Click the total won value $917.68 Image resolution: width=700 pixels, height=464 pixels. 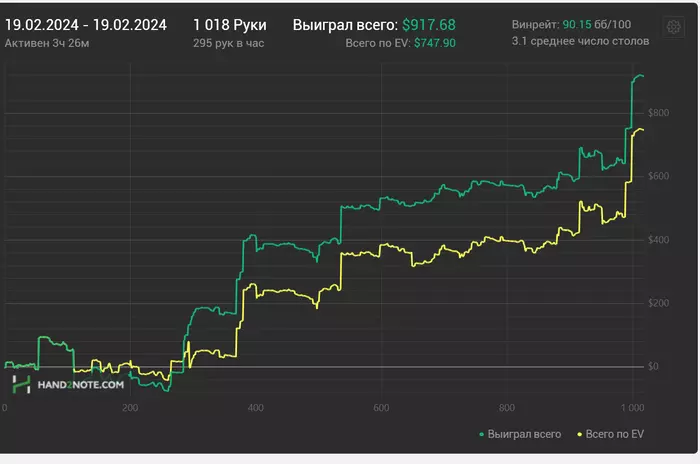tap(429, 25)
